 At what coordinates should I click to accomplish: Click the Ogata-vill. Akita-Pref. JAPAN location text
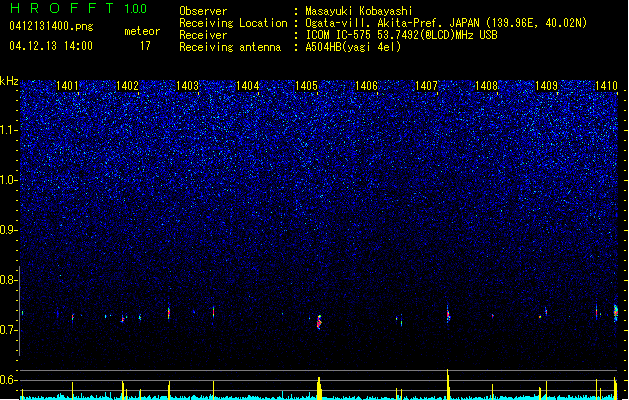[446, 23]
